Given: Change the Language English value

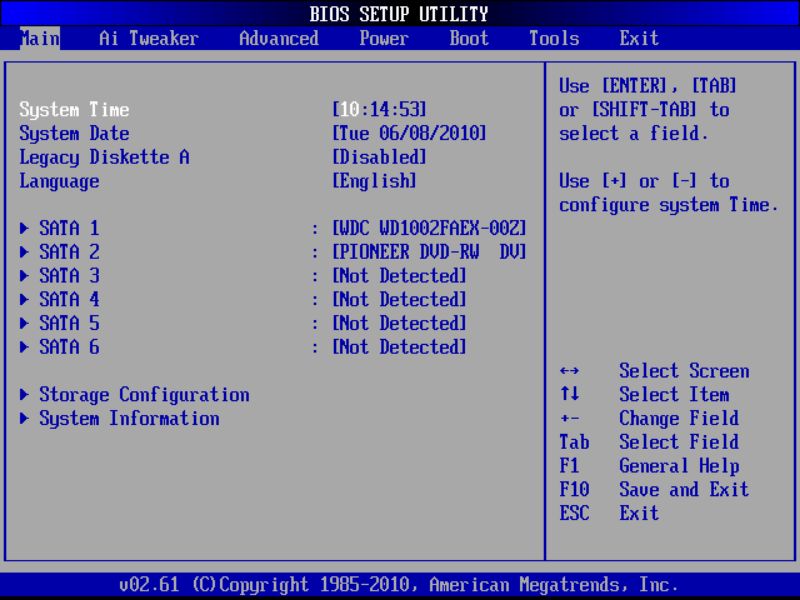Looking at the screenshot, I should coord(374,181).
